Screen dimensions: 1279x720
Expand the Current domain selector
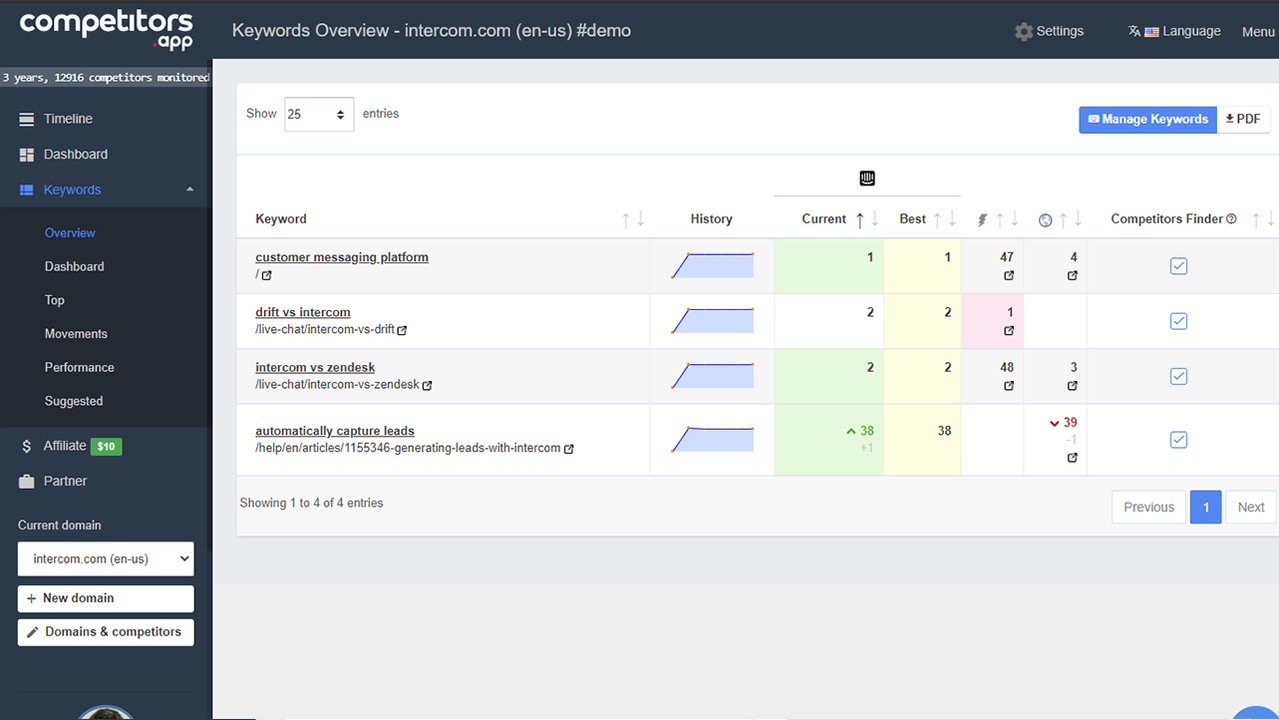[105, 559]
